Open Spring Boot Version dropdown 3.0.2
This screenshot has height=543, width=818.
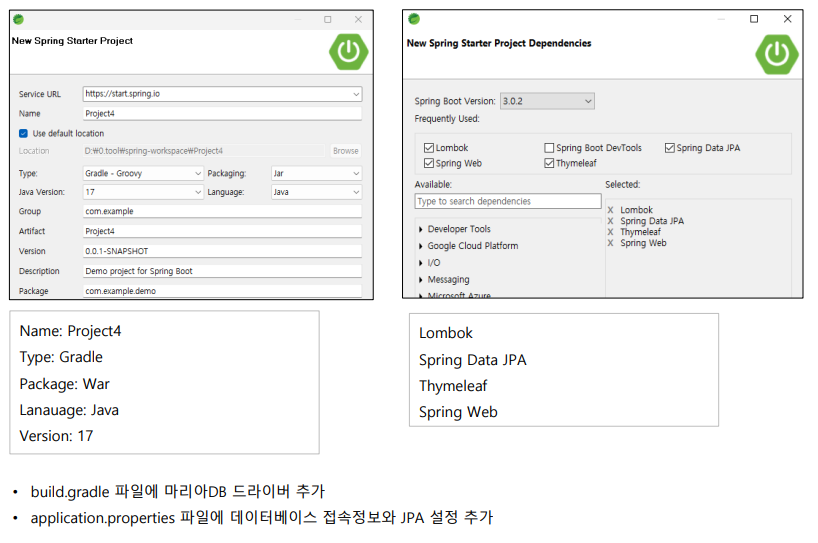pyautogui.click(x=547, y=101)
